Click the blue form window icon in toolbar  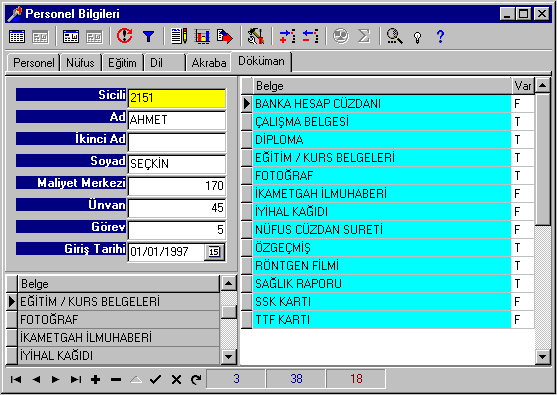click(x=71, y=36)
